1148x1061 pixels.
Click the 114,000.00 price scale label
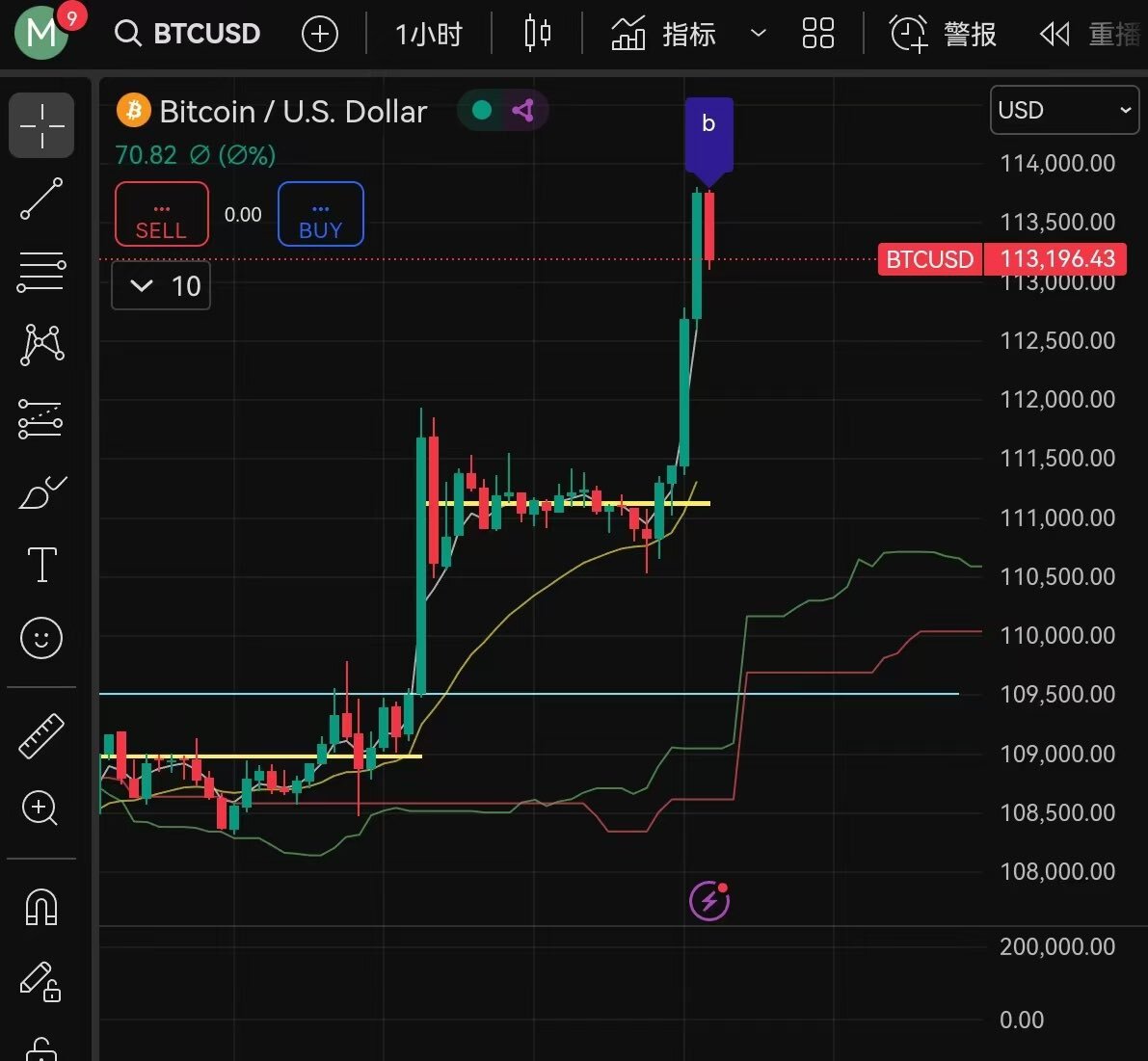(1058, 163)
